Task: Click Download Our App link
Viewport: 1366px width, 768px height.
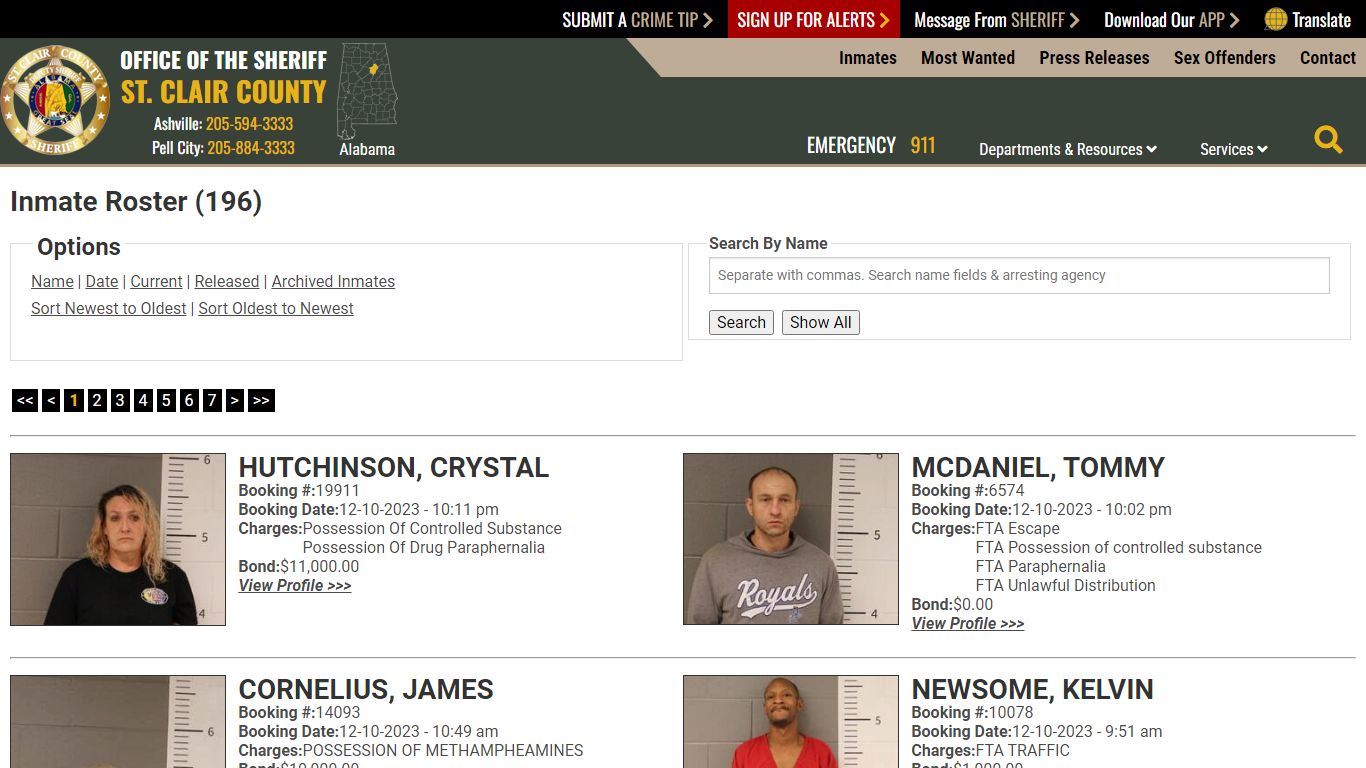Action: point(1171,20)
